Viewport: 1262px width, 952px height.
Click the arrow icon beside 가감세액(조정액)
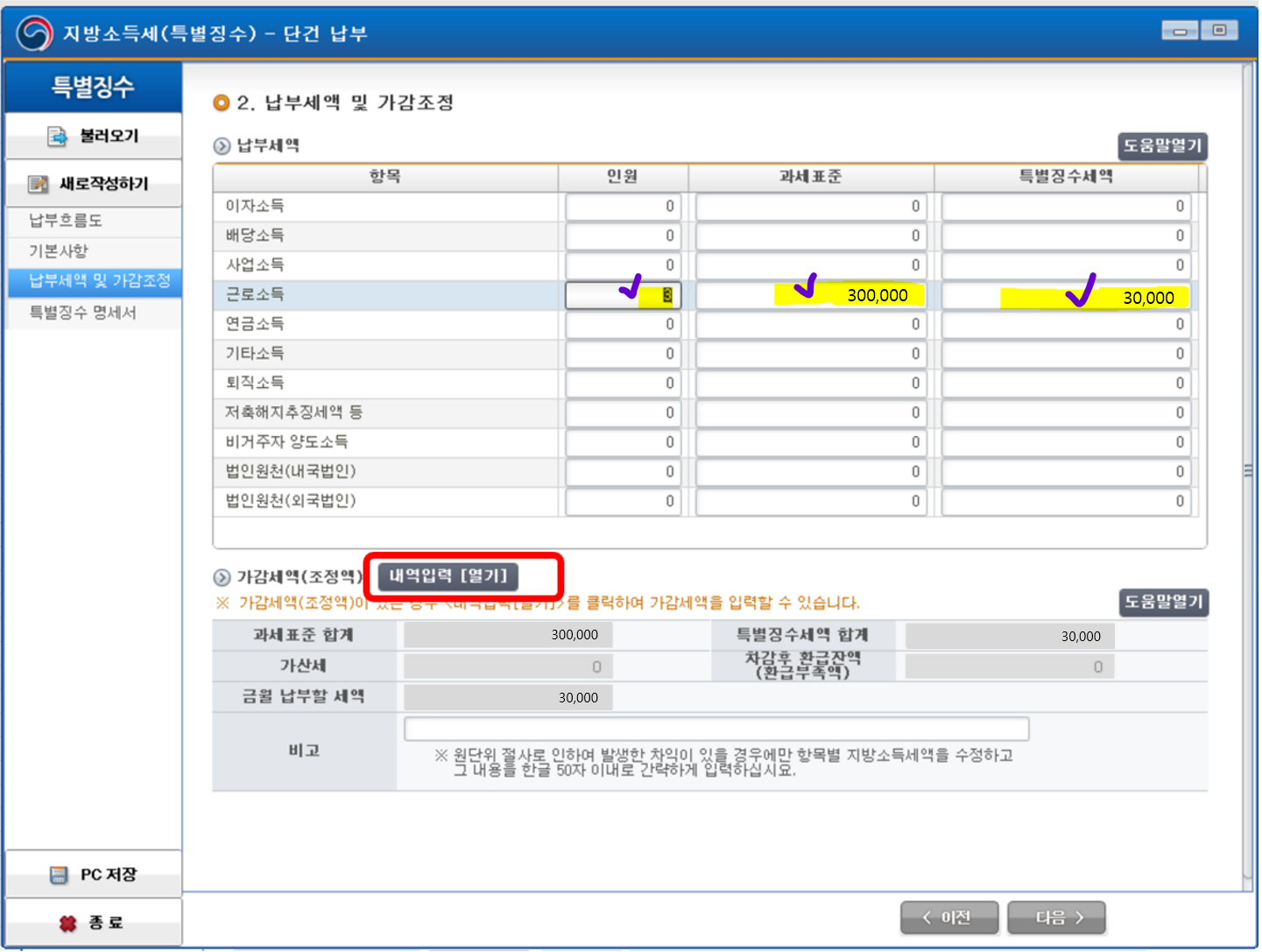tap(222, 577)
